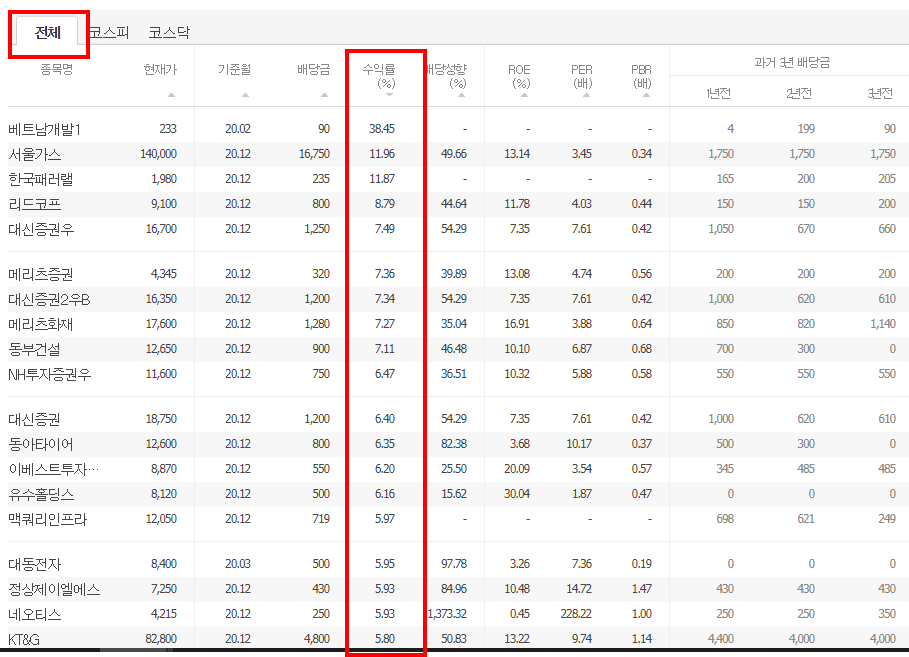This screenshot has height=657, width=909.
Task: Switch to the 전체 tab
Action: tap(48, 32)
